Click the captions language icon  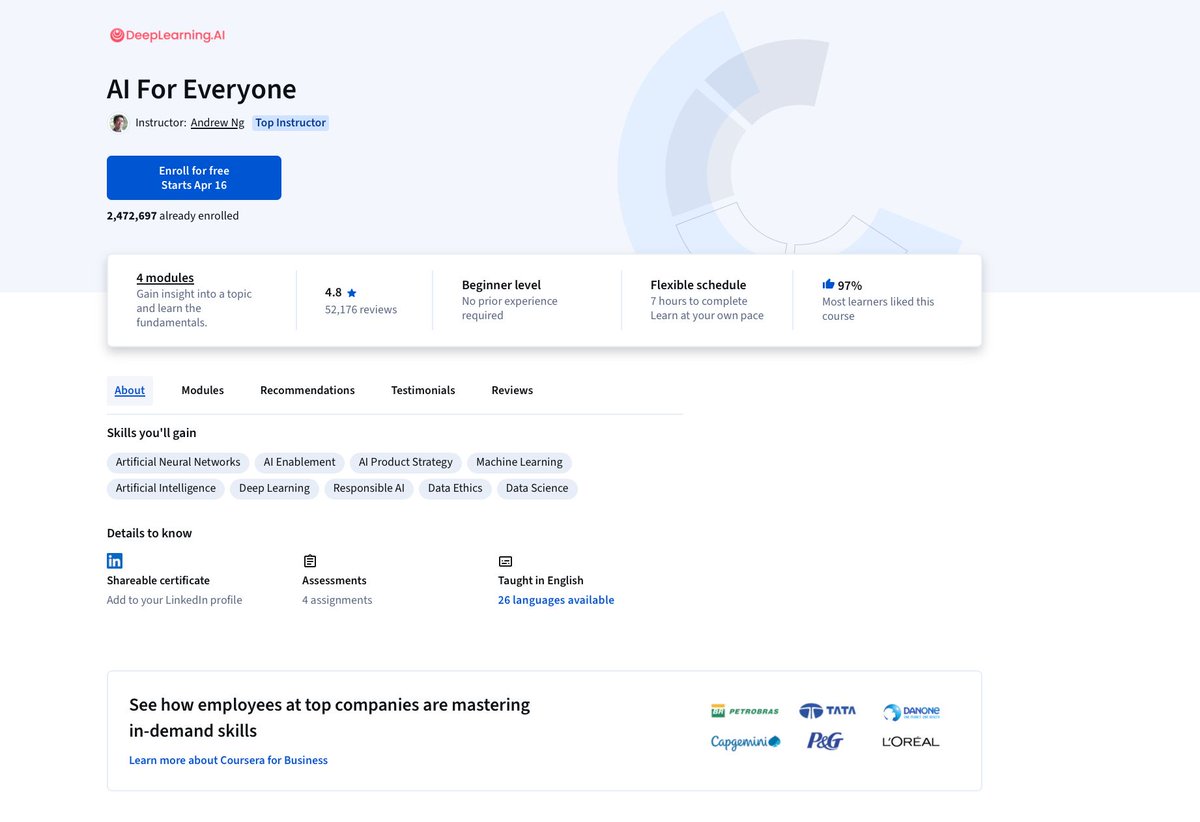point(505,561)
